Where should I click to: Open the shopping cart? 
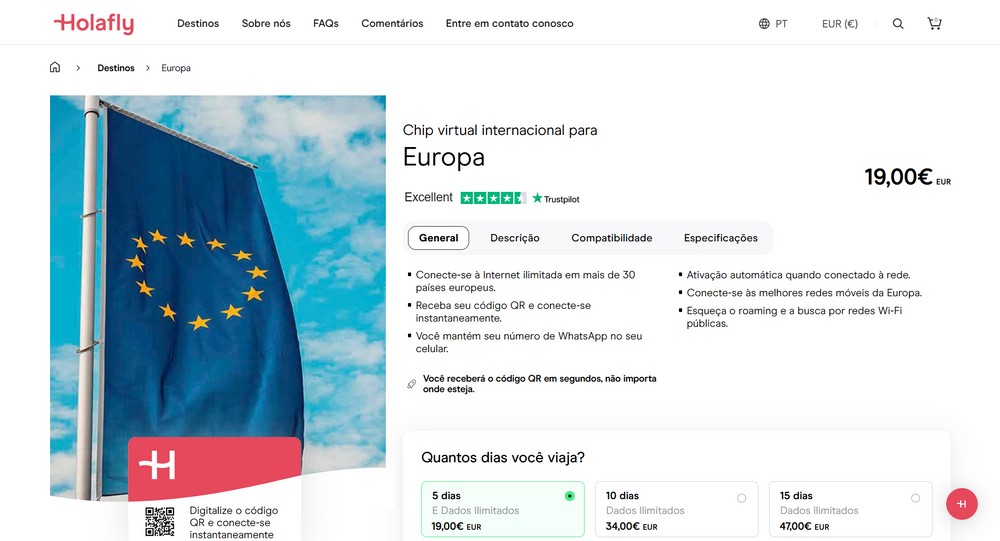tap(934, 24)
